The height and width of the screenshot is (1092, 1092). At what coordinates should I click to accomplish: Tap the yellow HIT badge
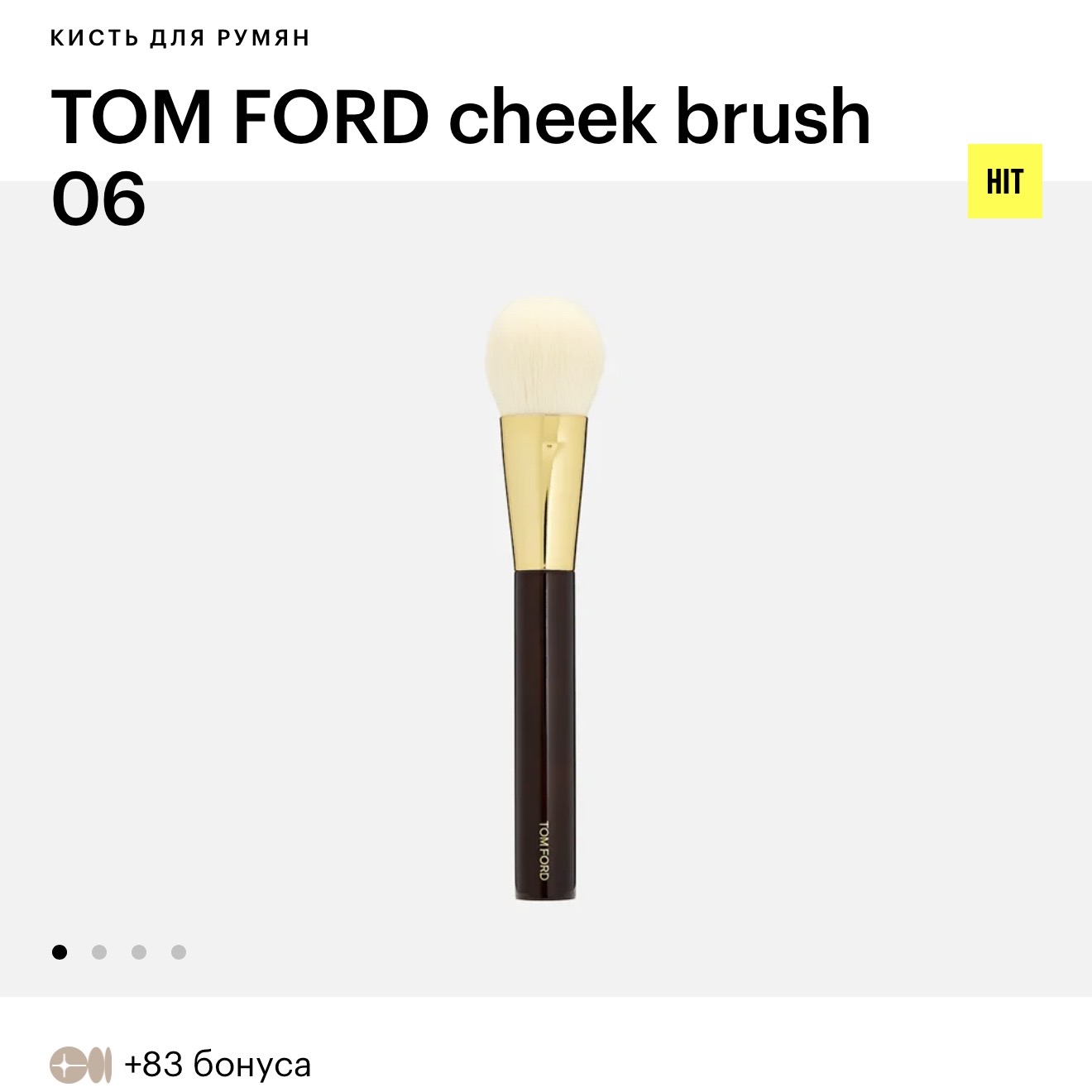click(1004, 181)
